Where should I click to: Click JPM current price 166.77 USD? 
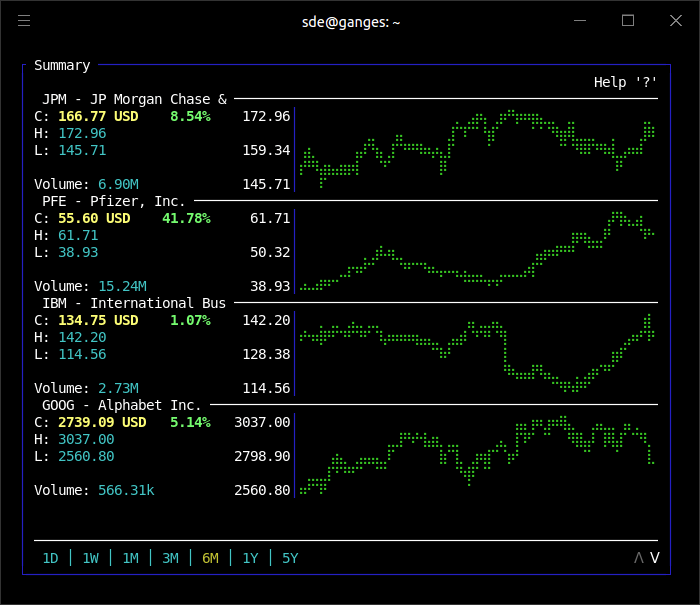click(x=98, y=117)
